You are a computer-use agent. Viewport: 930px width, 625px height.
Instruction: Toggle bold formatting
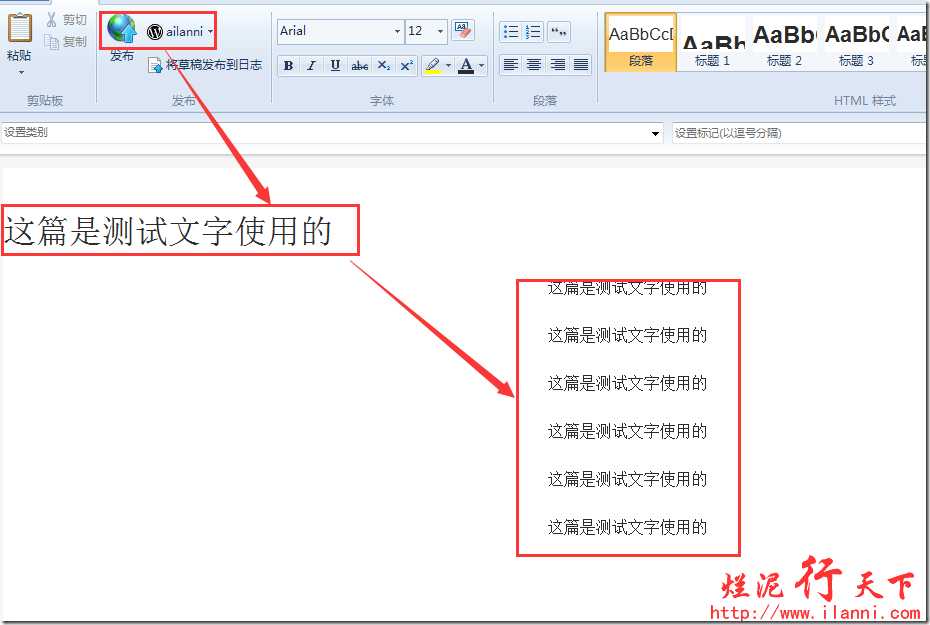[288, 65]
